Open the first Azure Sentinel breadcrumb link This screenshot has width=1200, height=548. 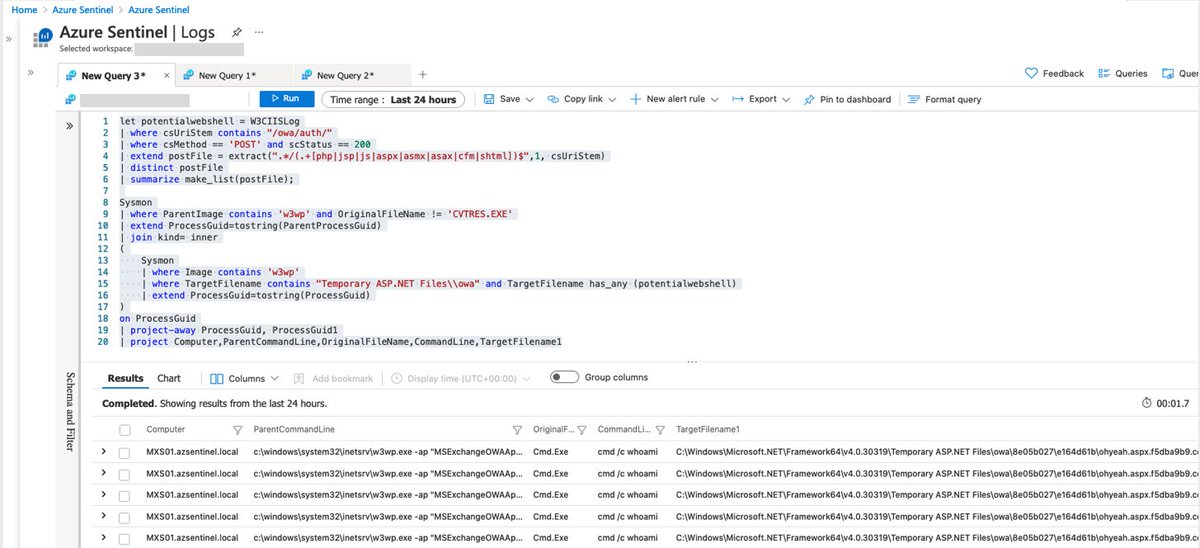(x=84, y=9)
